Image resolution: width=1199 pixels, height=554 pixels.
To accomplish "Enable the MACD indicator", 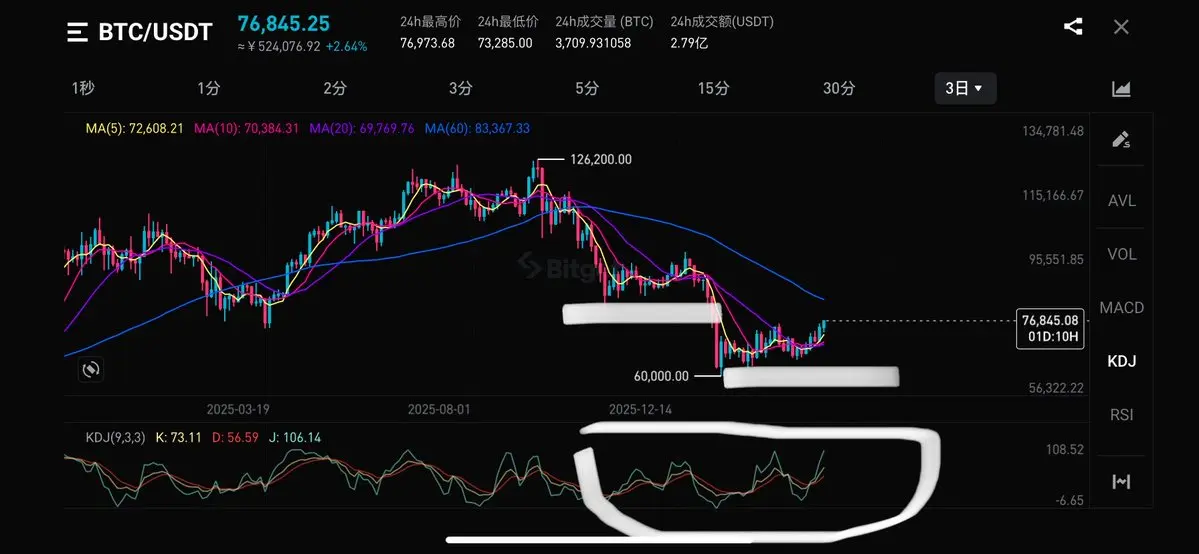I will tap(1122, 308).
